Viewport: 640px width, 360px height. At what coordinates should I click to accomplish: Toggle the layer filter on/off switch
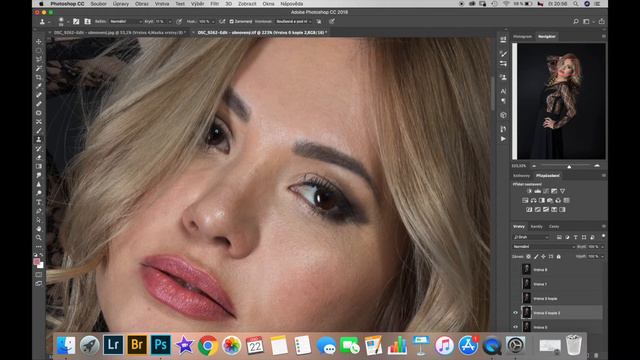[x=603, y=236]
